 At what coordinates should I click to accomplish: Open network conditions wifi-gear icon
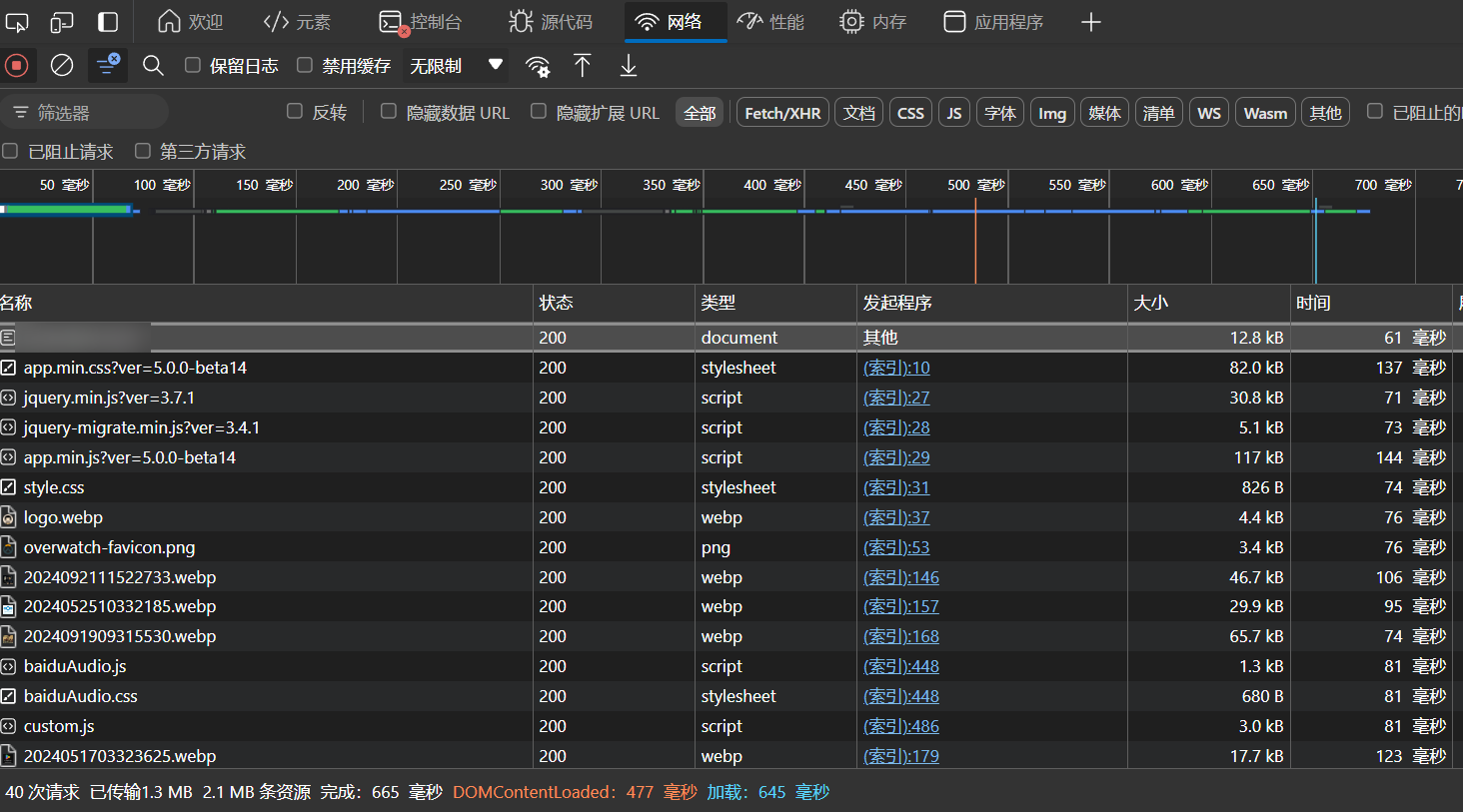pyautogui.click(x=538, y=67)
